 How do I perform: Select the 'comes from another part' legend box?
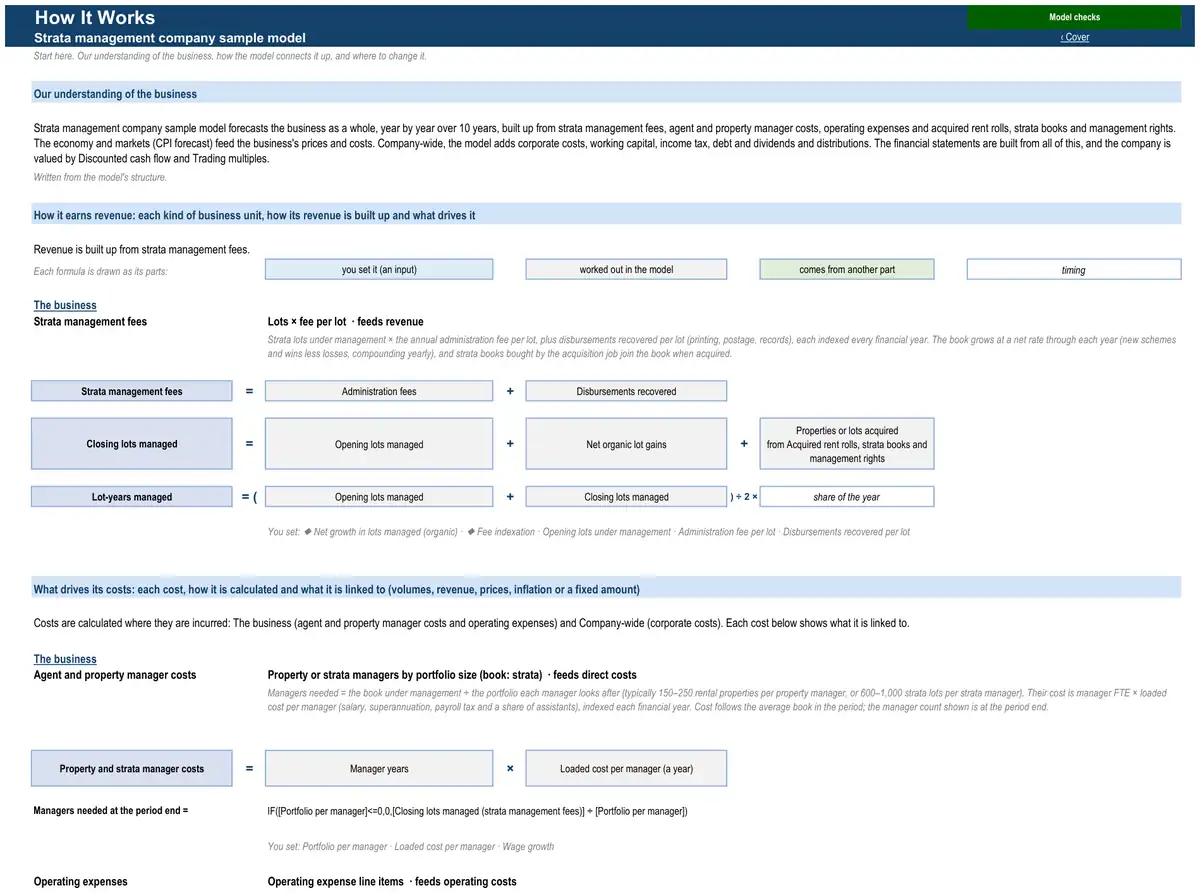click(x=847, y=269)
